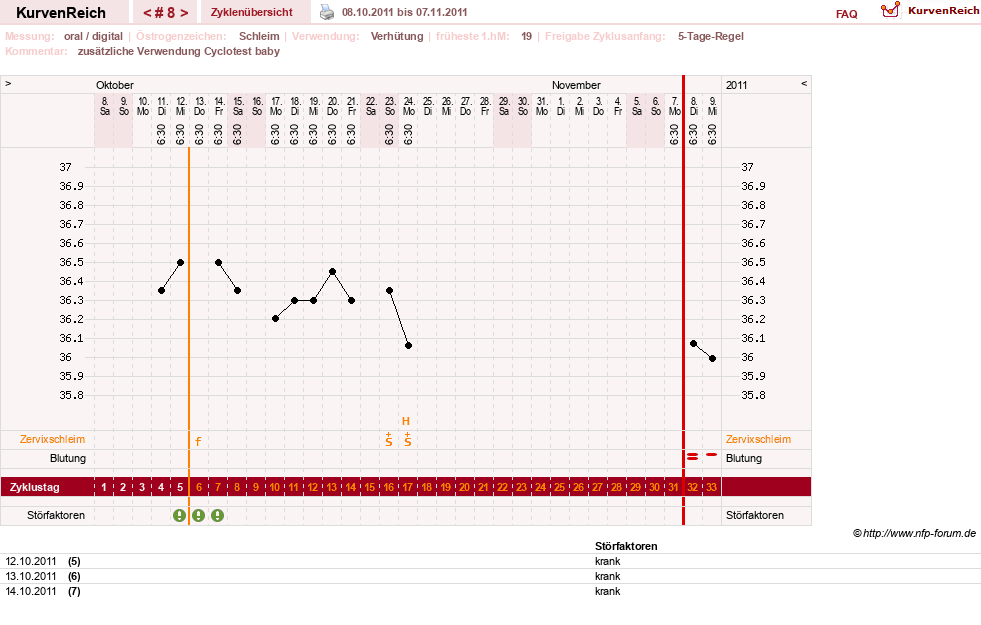Click the left 'Blutung' row label
981x625 pixels.
pos(68,458)
